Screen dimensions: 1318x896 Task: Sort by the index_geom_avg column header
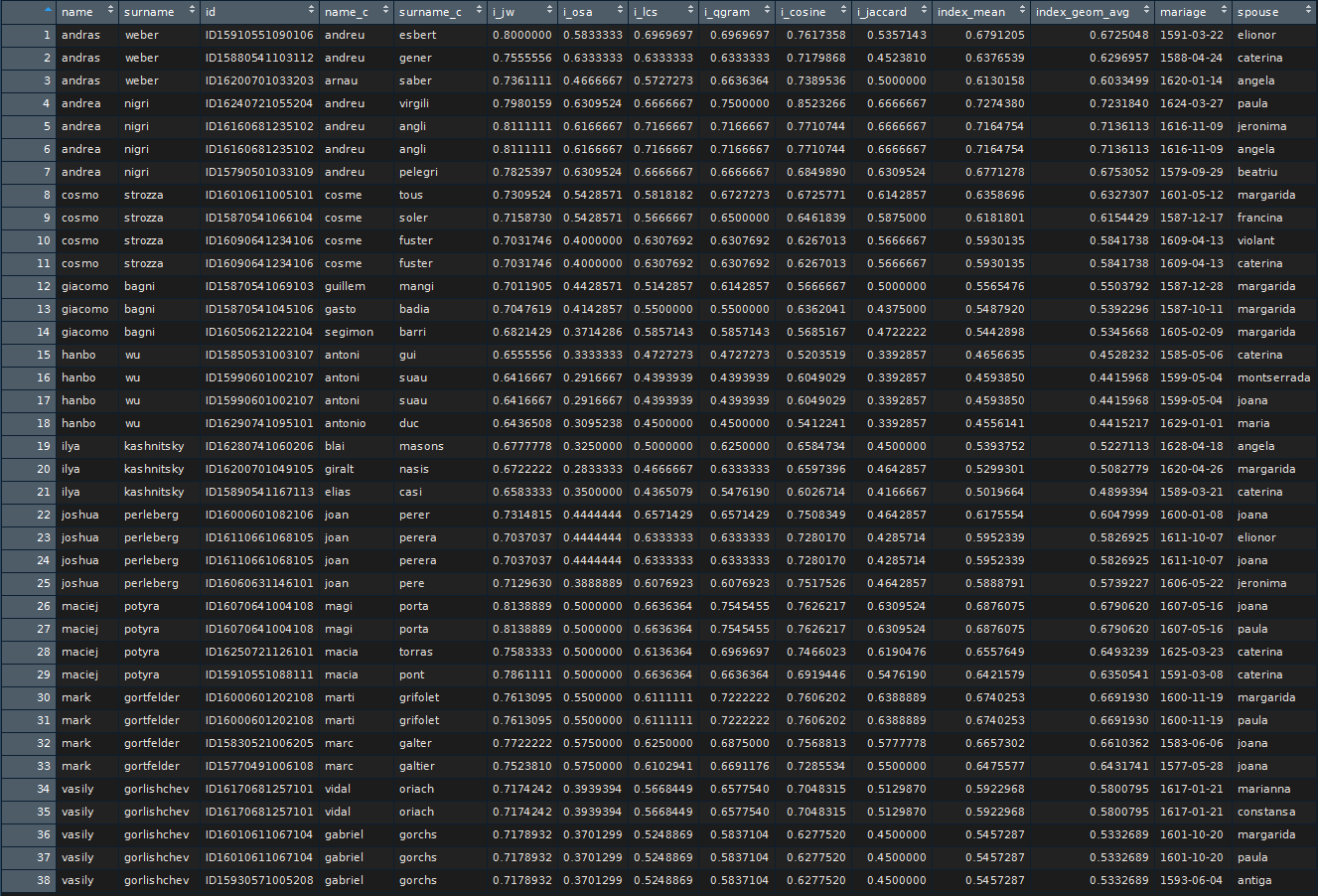point(1093,12)
